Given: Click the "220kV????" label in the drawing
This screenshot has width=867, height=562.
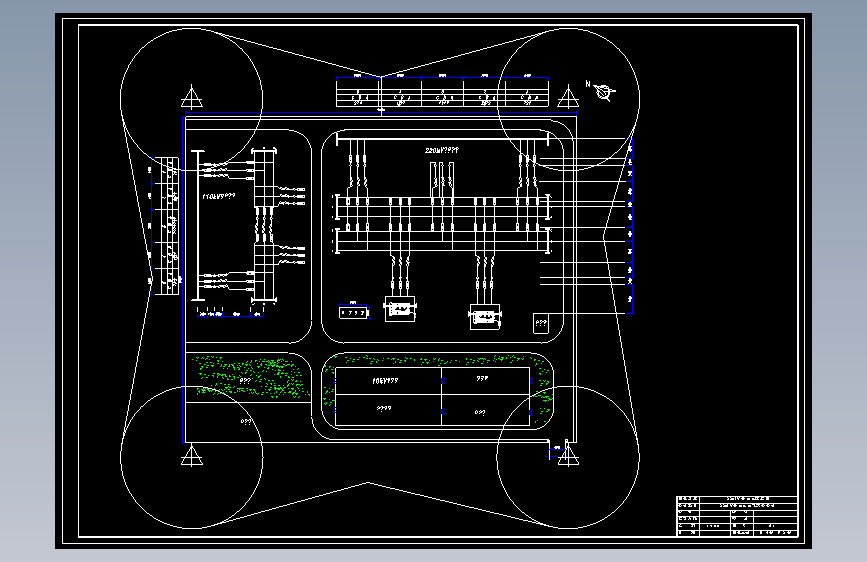Looking at the screenshot, I should [x=442, y=150].
